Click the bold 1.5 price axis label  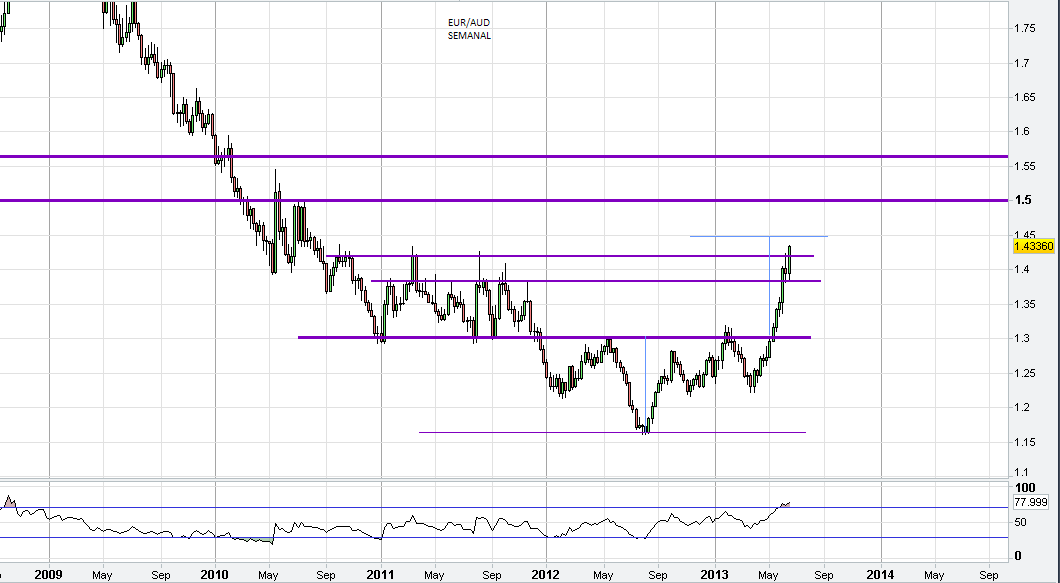point(1023,200)
